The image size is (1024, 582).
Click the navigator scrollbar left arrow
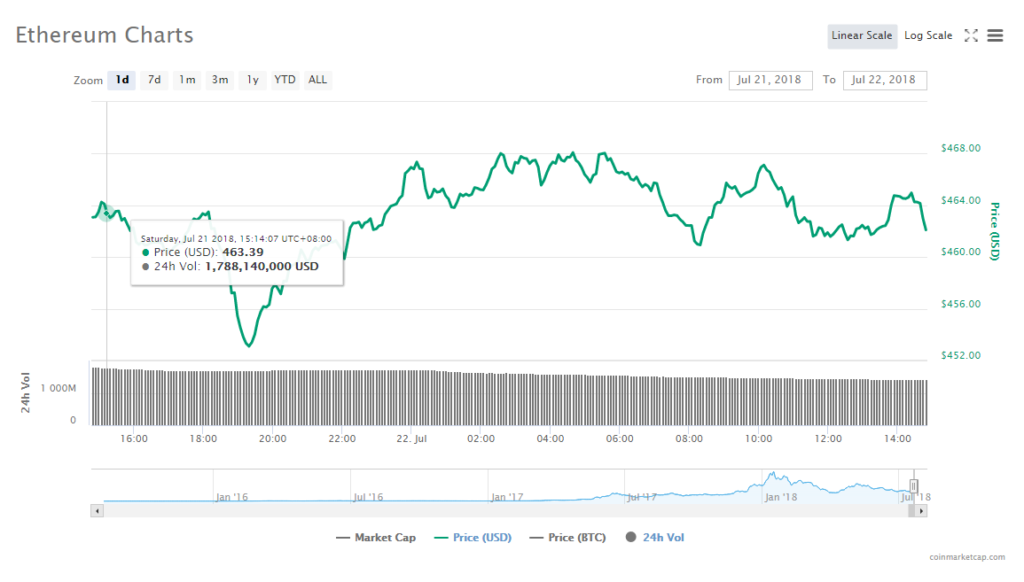coord(97,511)
